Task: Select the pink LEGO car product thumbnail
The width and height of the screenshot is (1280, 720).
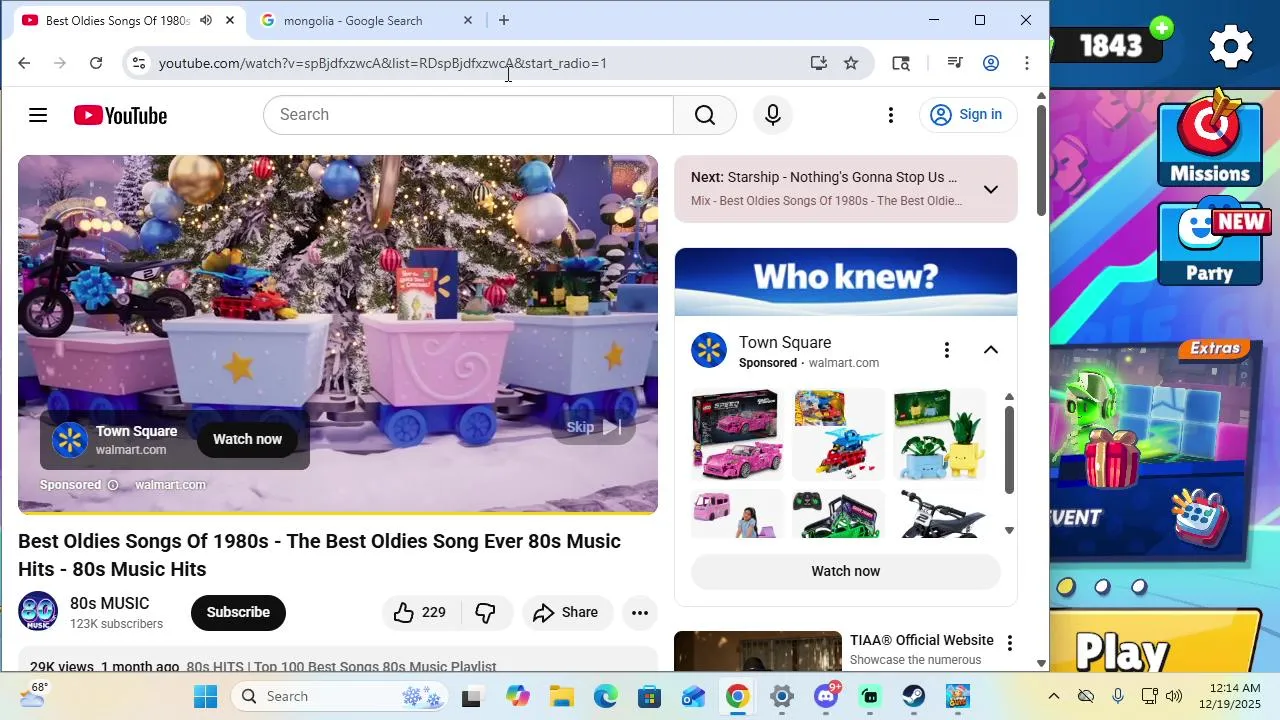Action: pyautogui.click(x=738, y=434)
